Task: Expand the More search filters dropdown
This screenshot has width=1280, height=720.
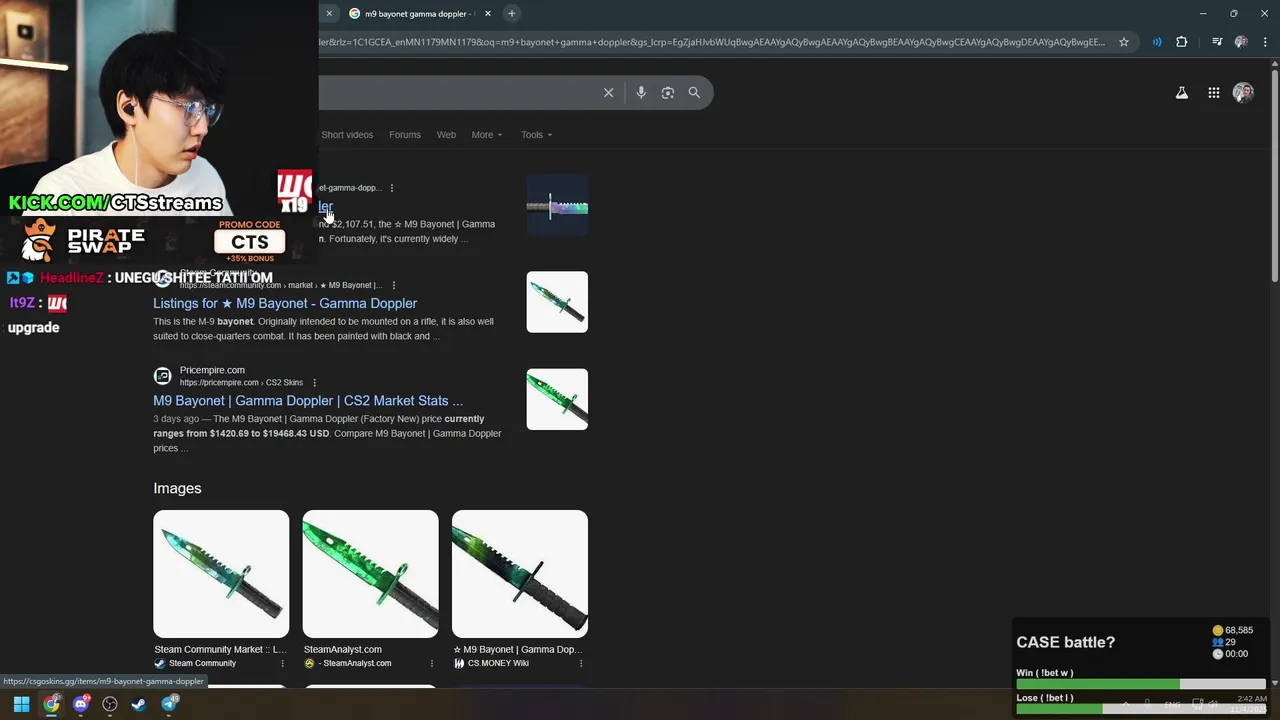Action: (x=487, y=135)
